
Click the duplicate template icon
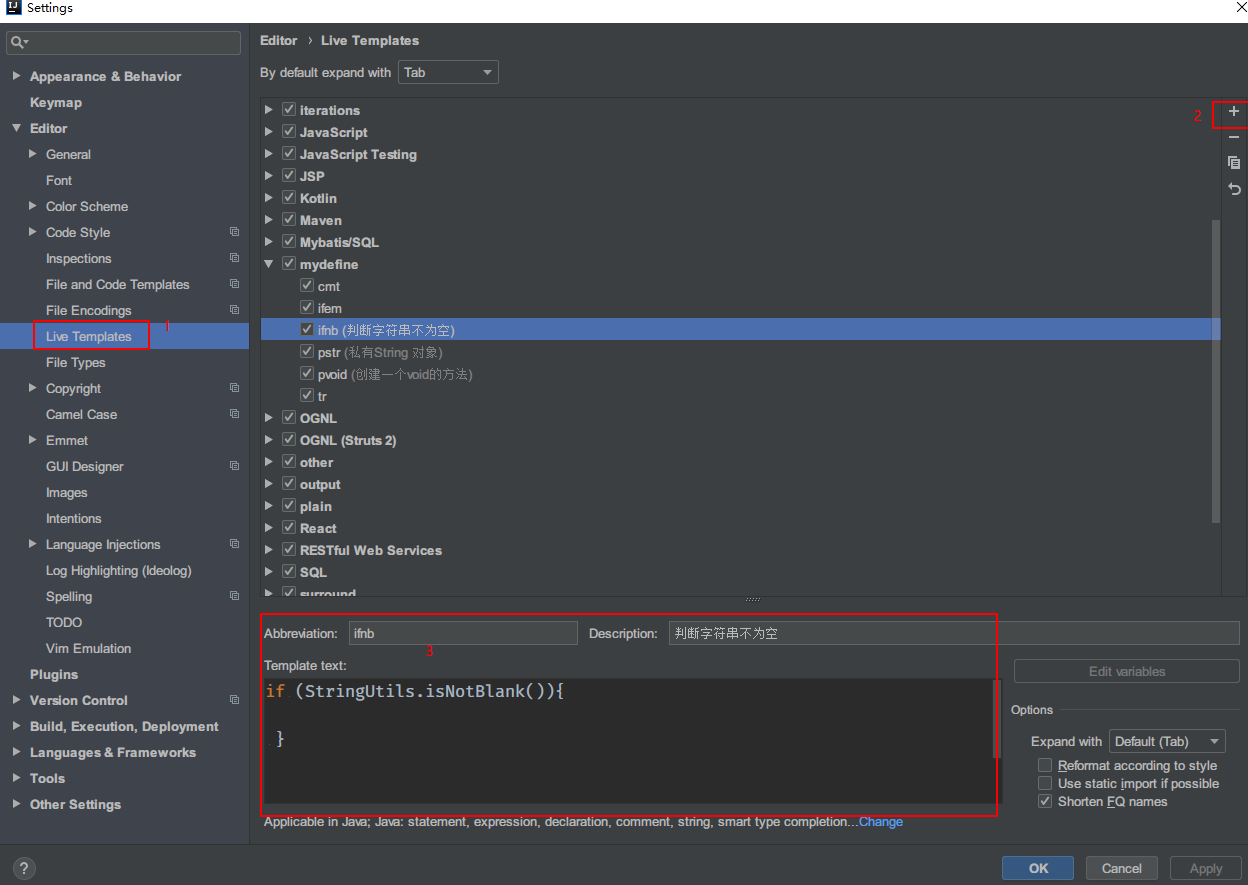point(1234,163)
